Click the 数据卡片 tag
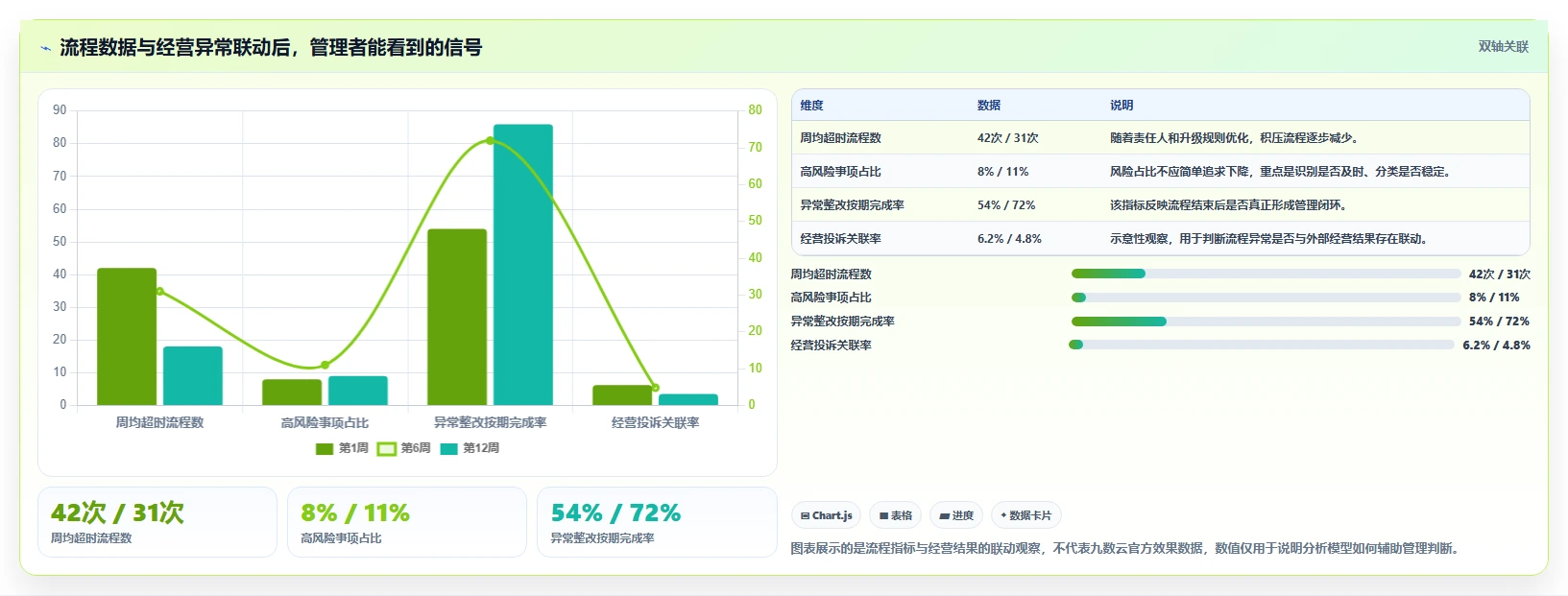 (1025, 515)
